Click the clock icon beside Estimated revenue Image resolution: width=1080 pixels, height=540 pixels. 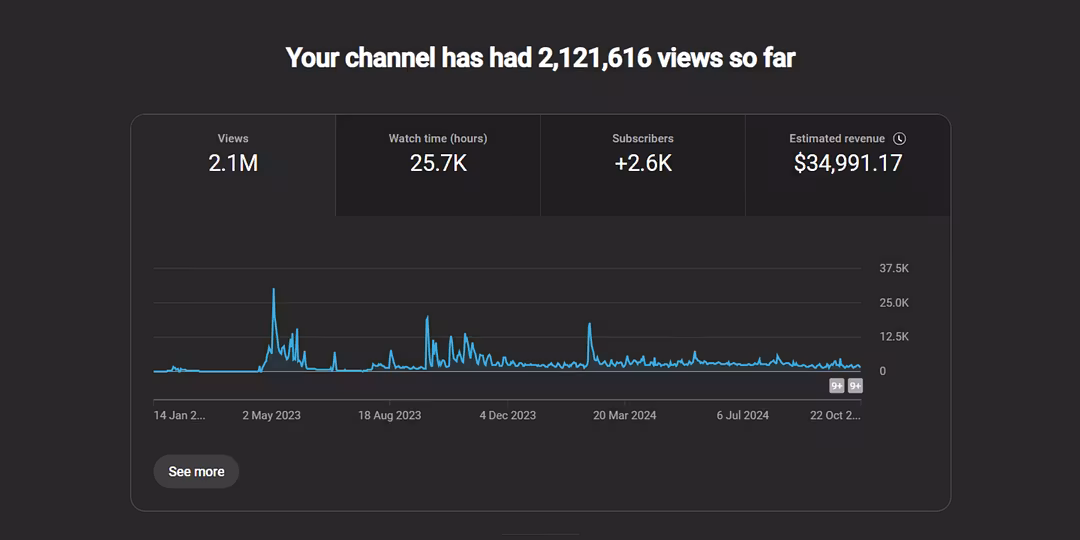coord(899,139)
